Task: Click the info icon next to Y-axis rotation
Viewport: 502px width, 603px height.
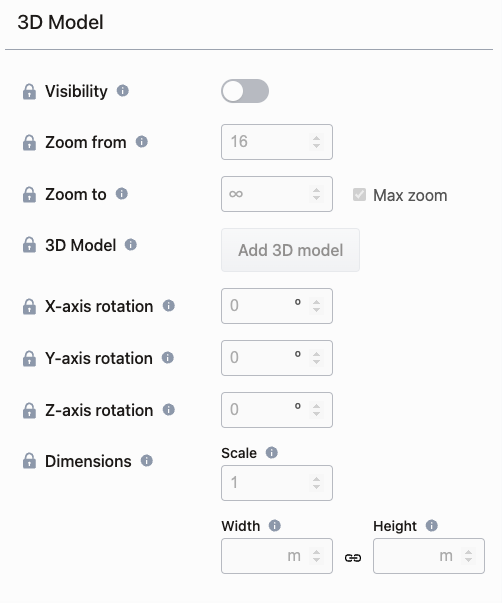Action: [168, 358]
